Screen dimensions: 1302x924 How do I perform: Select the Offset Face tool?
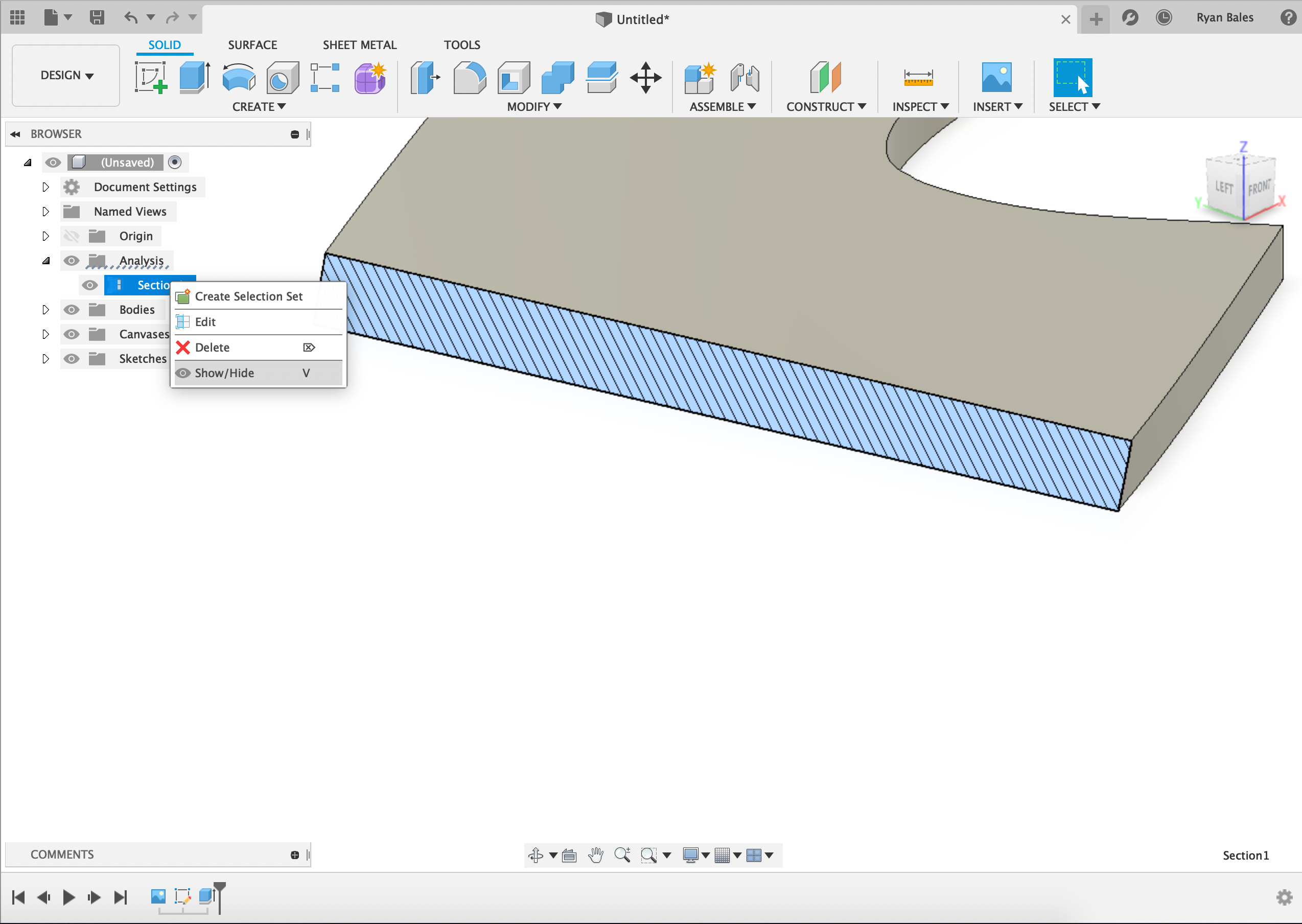(602, 77)
